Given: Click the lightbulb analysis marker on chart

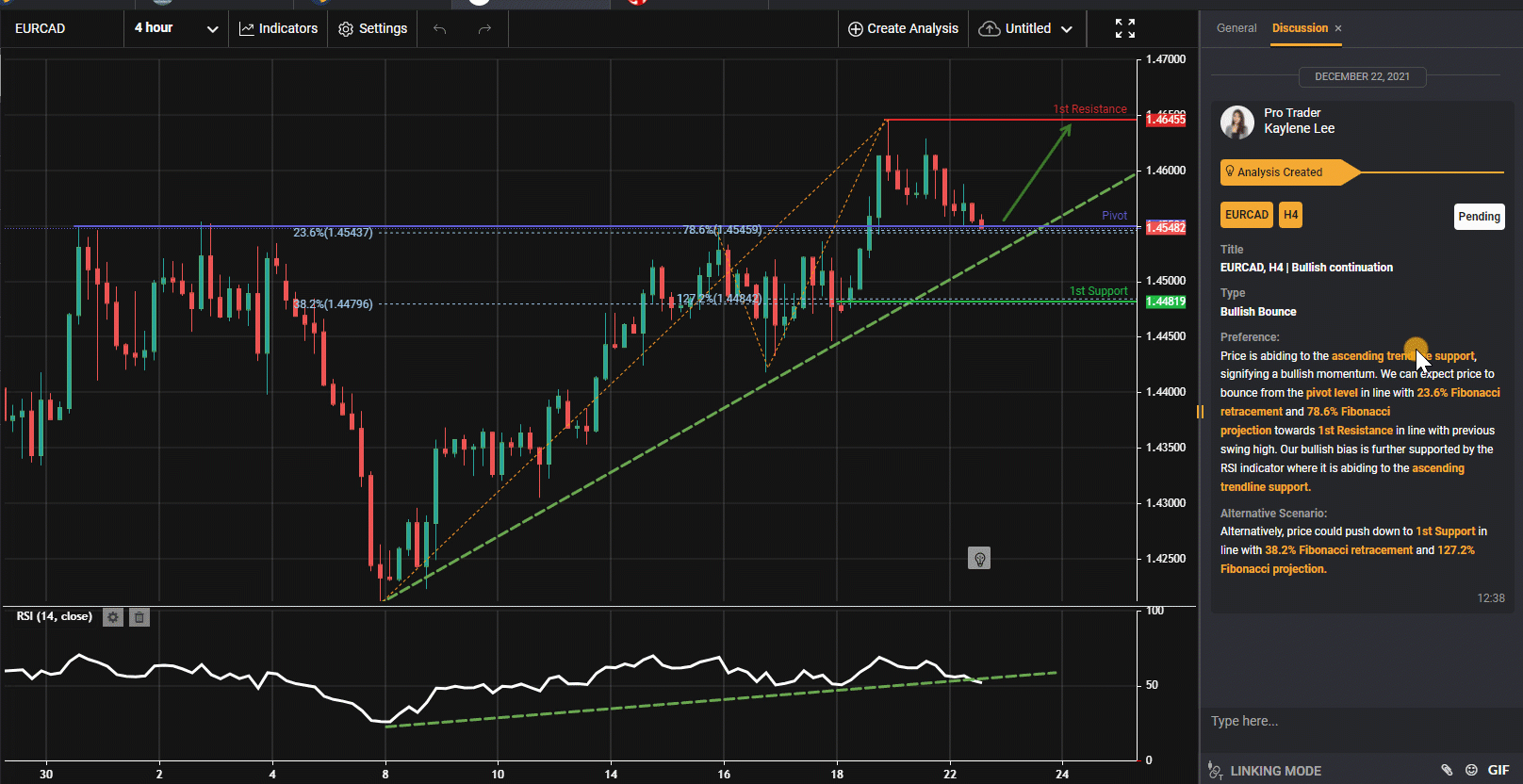Looking at the screenshot, I should (x=979, y=559).
